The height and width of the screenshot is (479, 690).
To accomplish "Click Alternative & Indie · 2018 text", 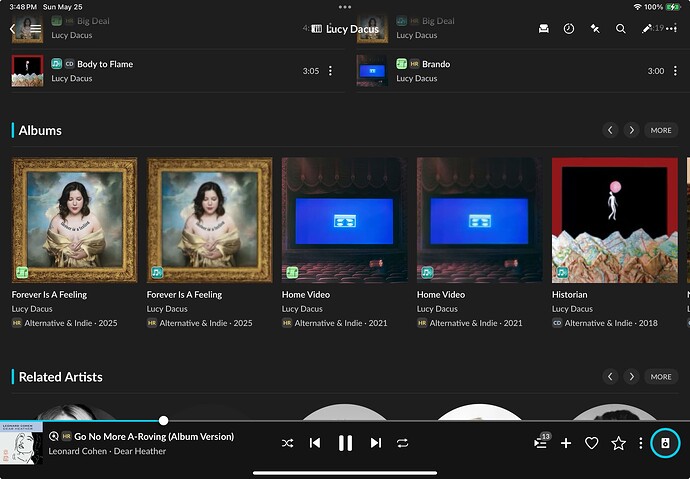I will pyautogui.click(x=611, y=323).
